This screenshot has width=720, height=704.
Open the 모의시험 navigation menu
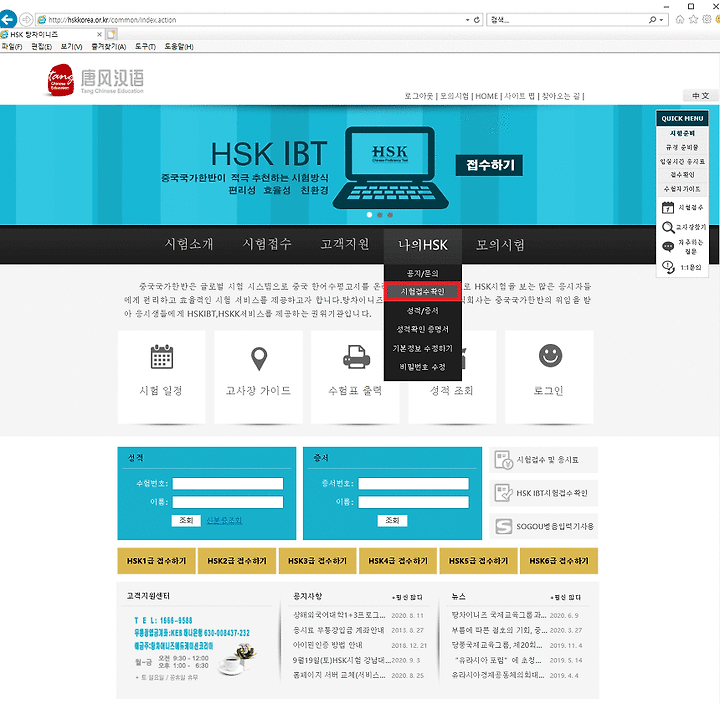click(500, 245)
